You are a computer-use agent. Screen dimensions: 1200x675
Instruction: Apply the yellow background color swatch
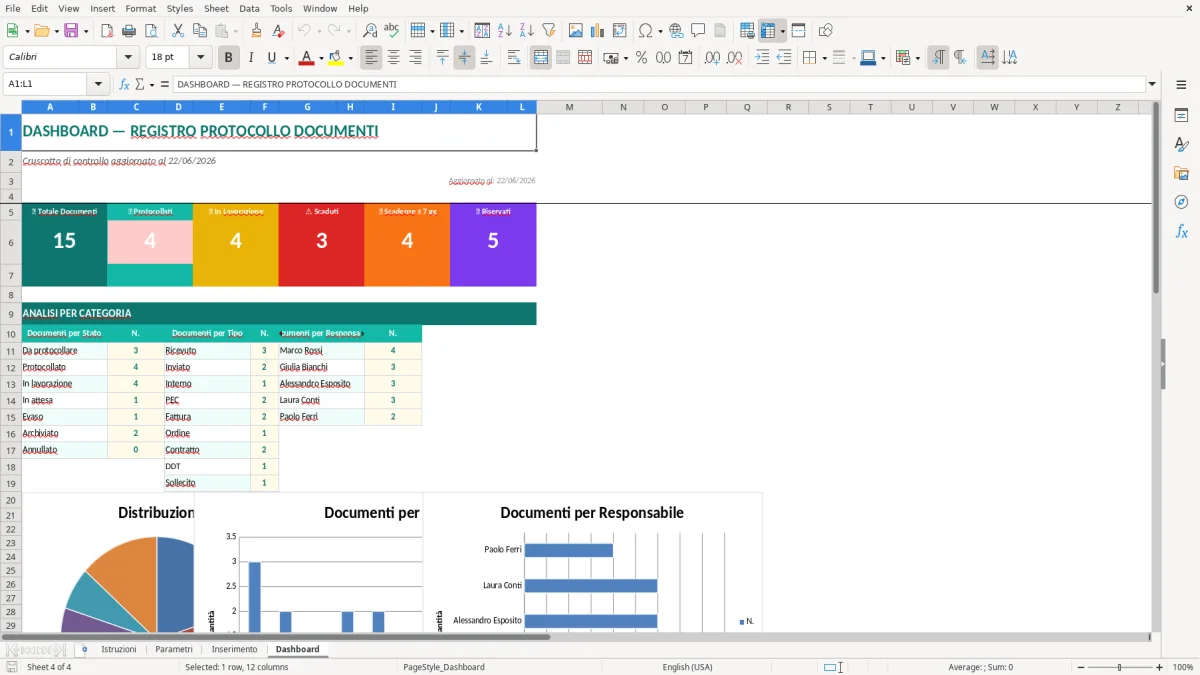336,58
